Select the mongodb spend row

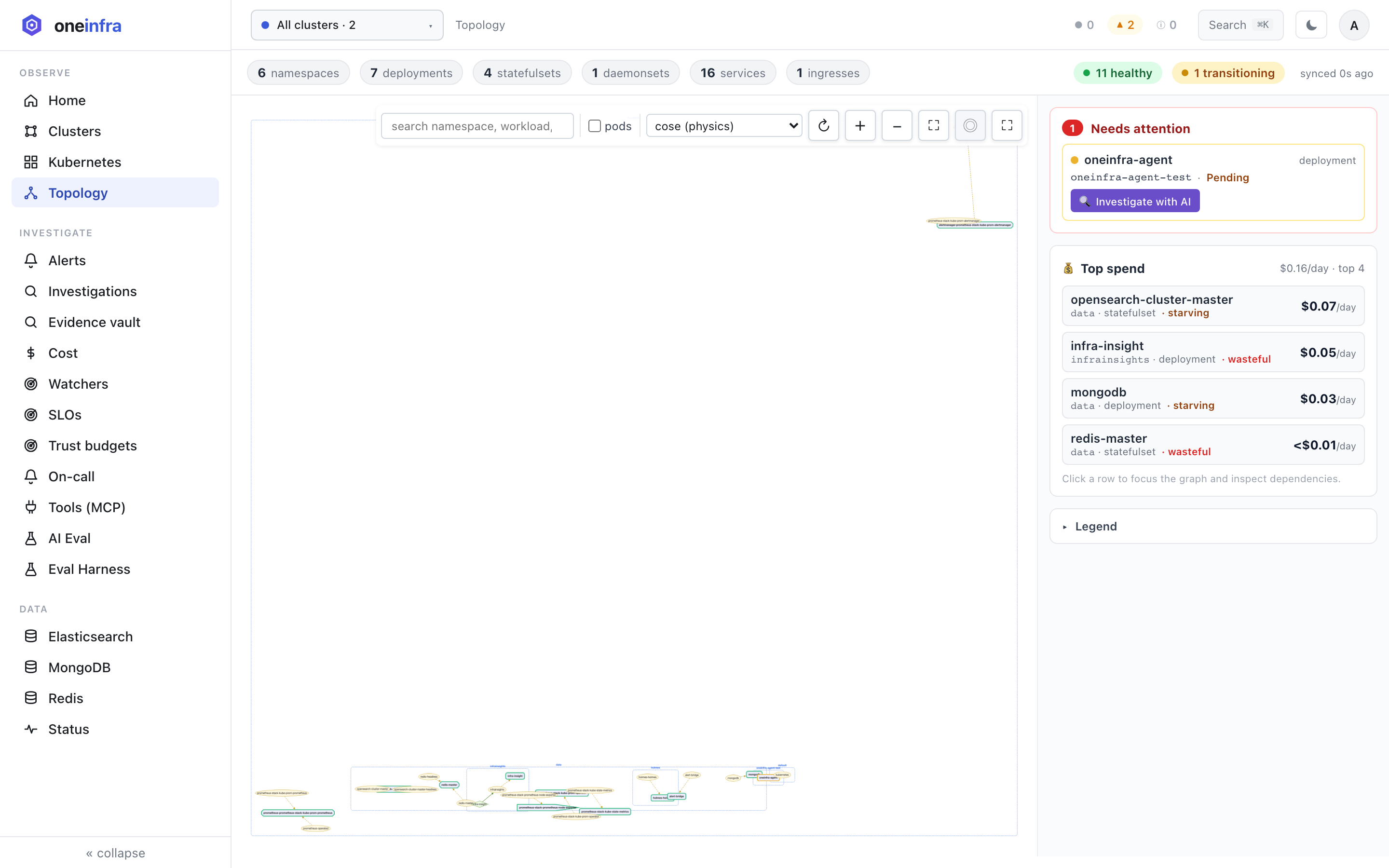click(x=1213, y=398)
